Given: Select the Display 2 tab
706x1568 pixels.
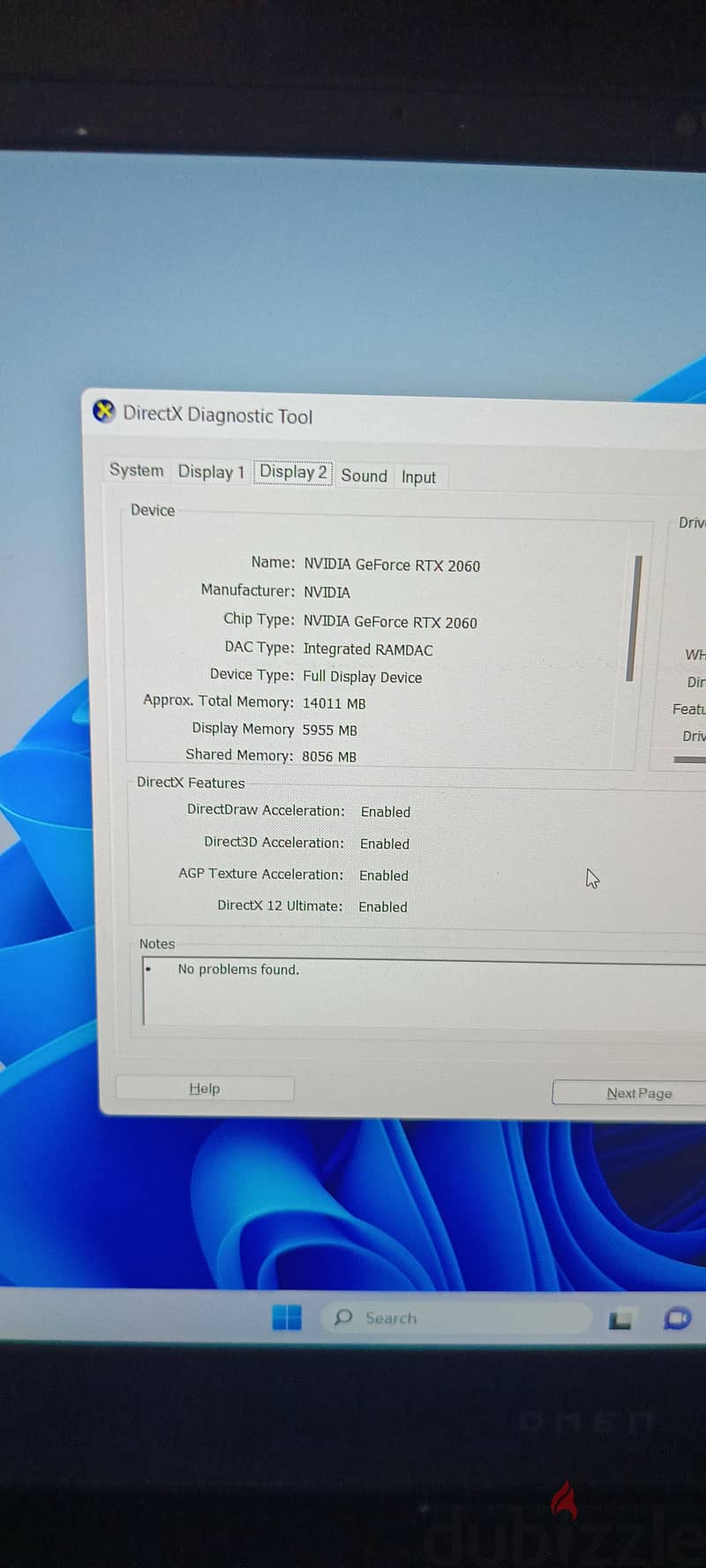Looking at the screenshot, I should point(293,472).
